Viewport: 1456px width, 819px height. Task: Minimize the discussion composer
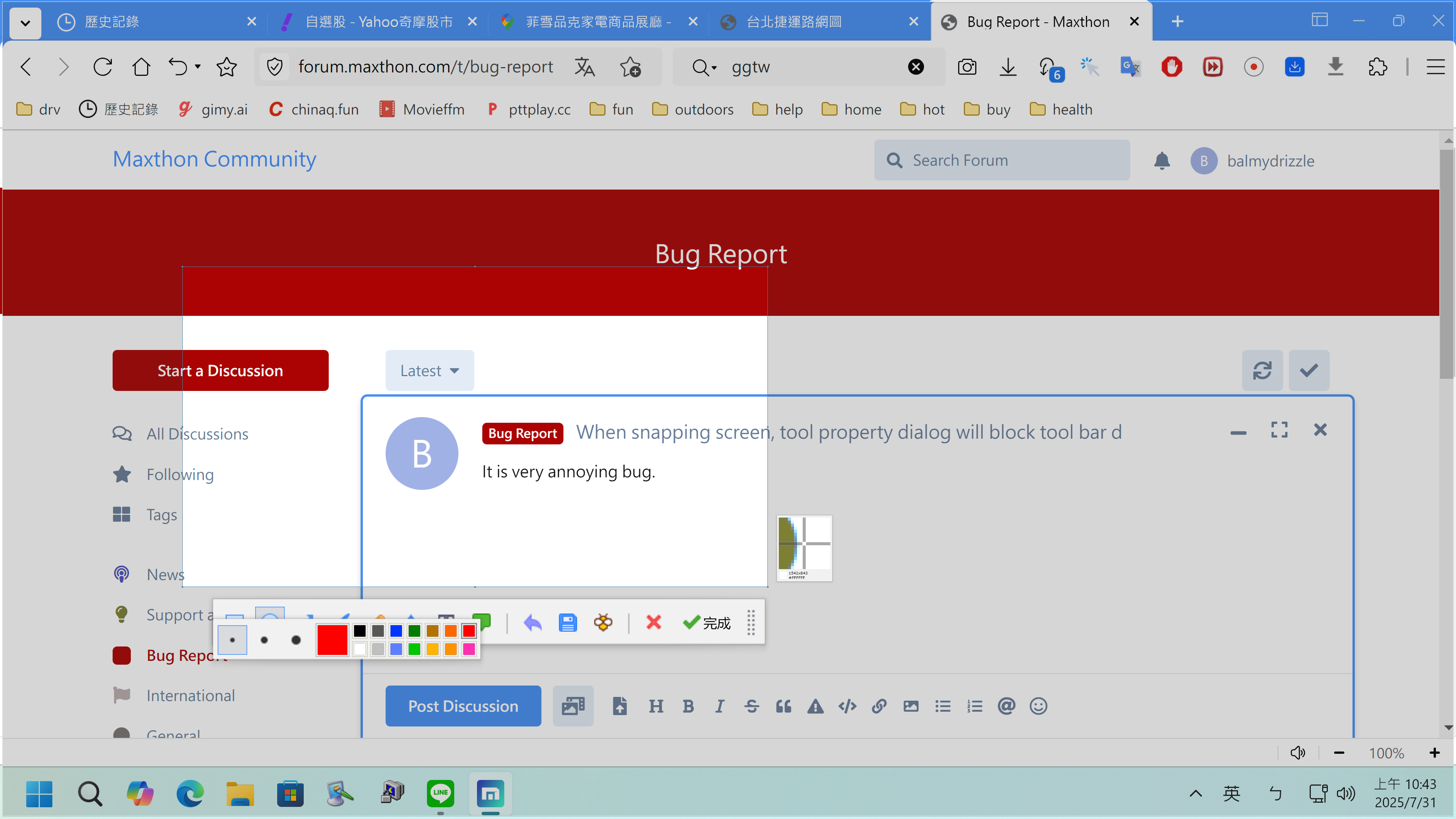[1238, 432]
